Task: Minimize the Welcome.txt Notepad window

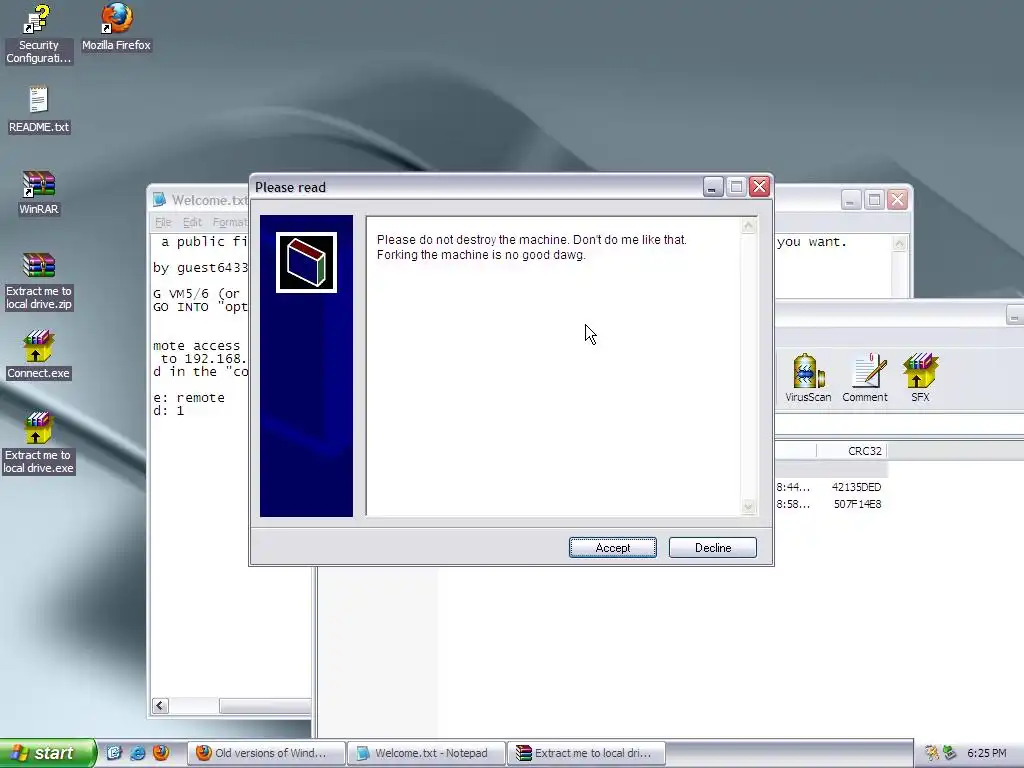Action: click(850, 200)
